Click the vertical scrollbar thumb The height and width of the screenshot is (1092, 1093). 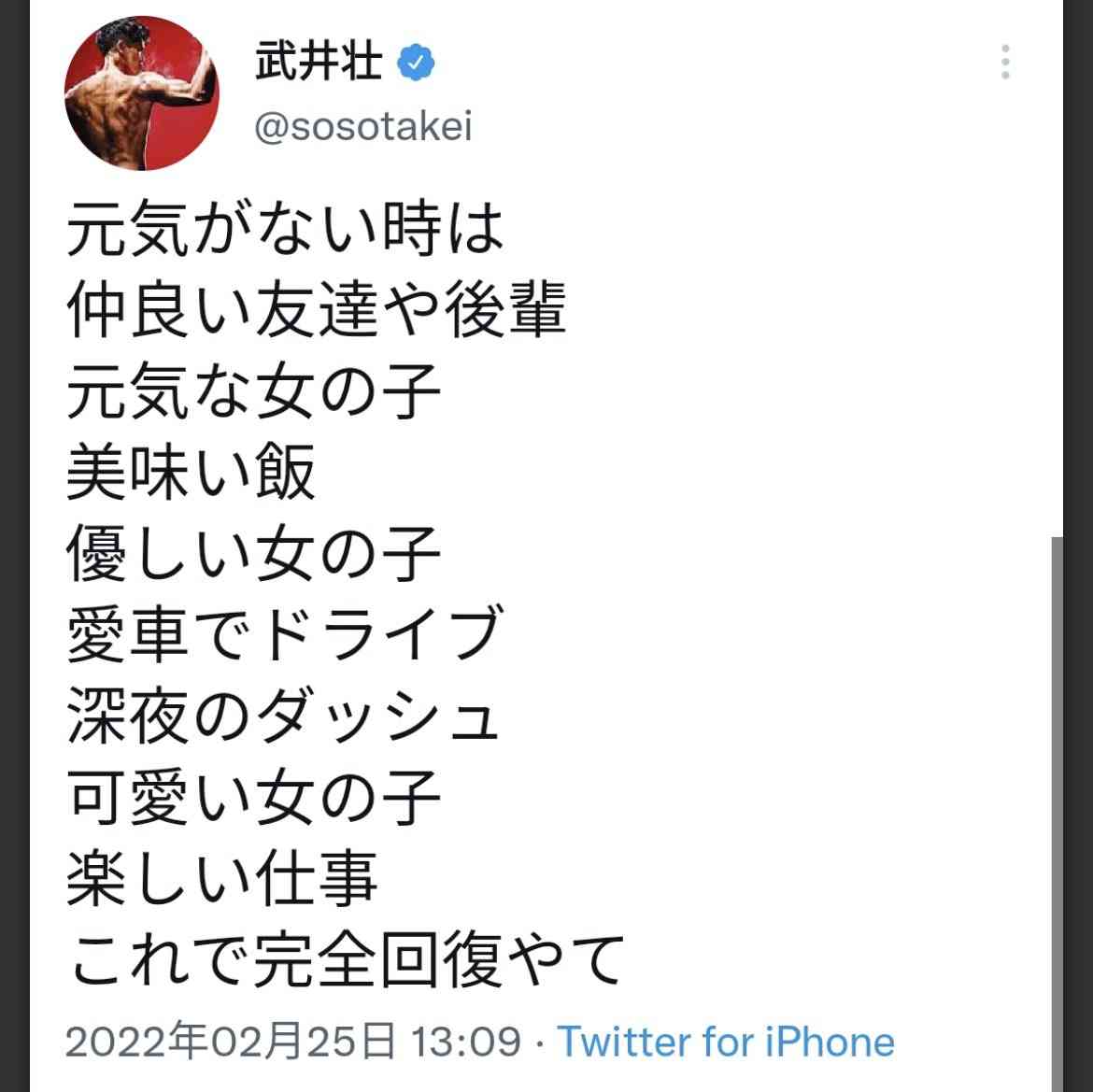click(x=1057, y=814)
